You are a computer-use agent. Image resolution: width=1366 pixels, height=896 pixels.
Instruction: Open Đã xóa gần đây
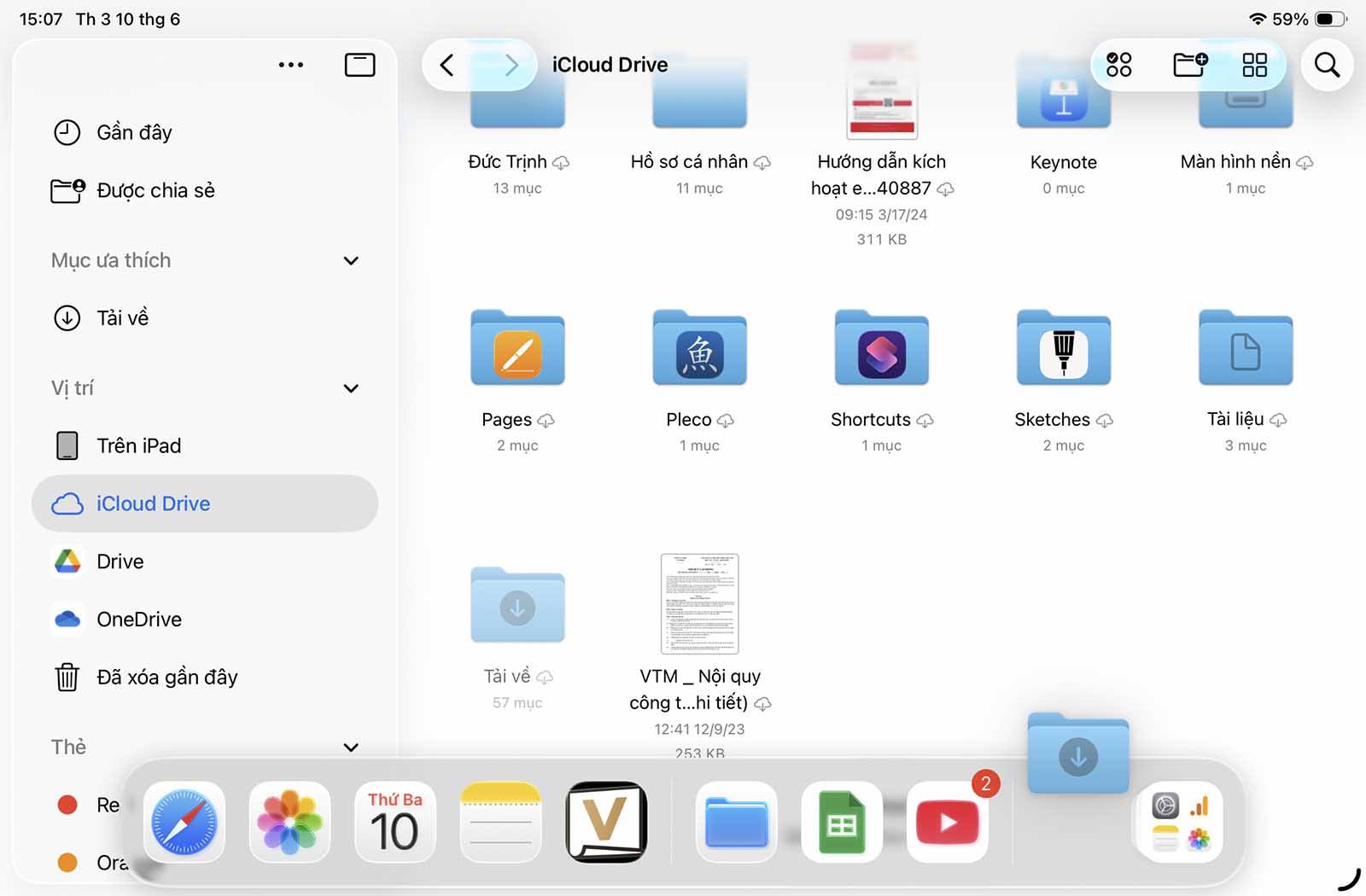coord(166,678)
